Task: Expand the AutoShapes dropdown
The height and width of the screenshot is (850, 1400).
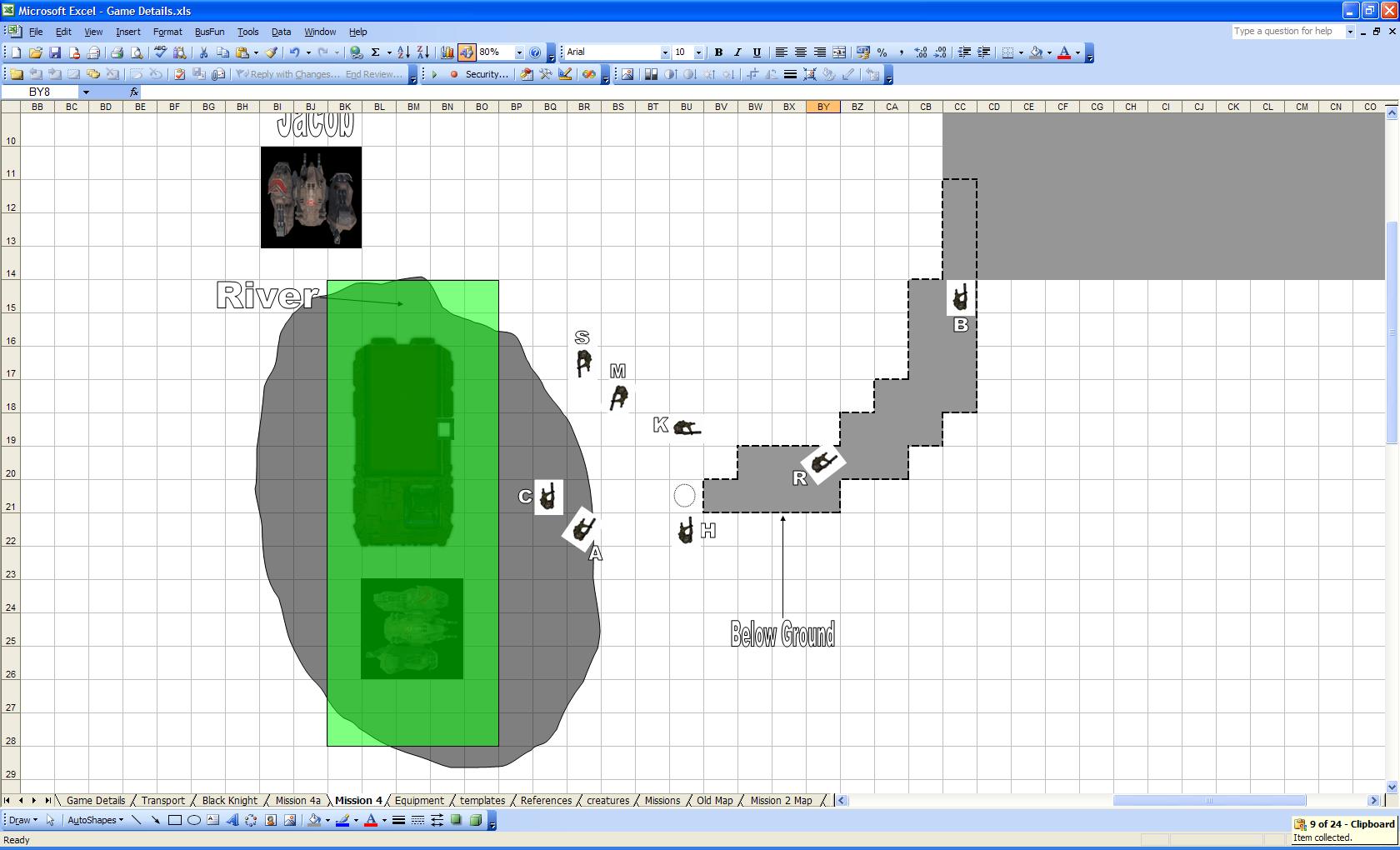Action: 95,820
